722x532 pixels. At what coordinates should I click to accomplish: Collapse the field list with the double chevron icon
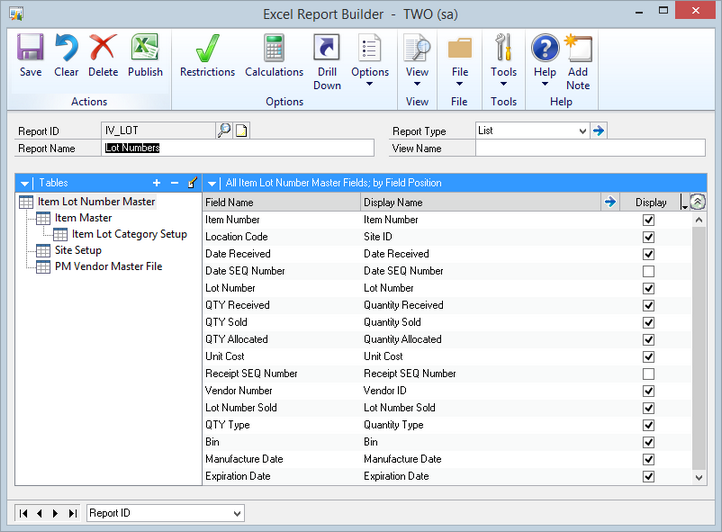pyautogui.click(x=698, y=201)
